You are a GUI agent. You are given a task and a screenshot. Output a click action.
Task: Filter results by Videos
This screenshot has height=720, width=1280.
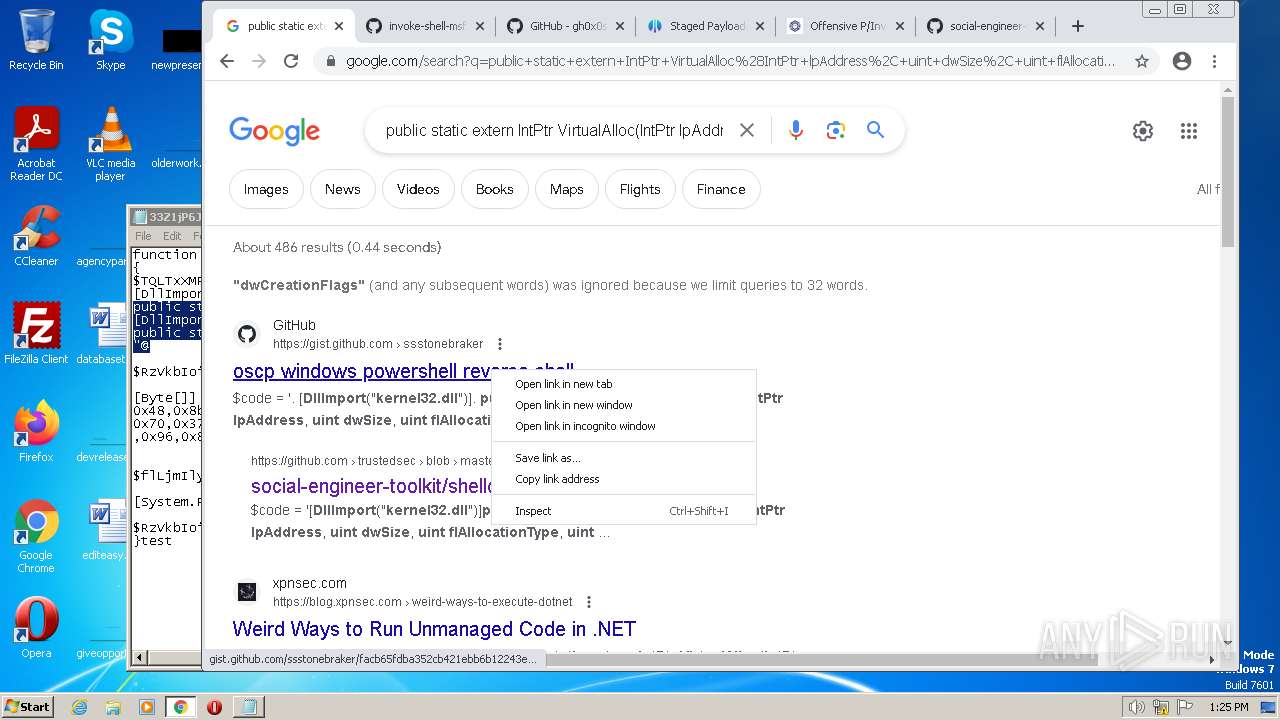pos(418,189)
